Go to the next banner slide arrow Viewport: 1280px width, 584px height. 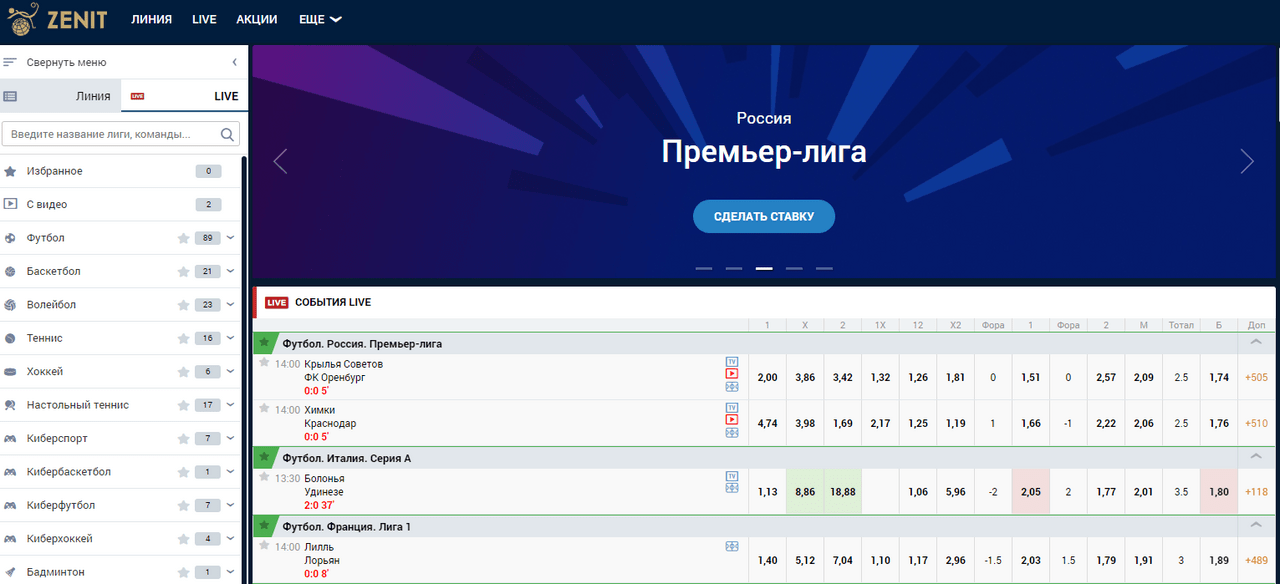[x=1246, y=161]
